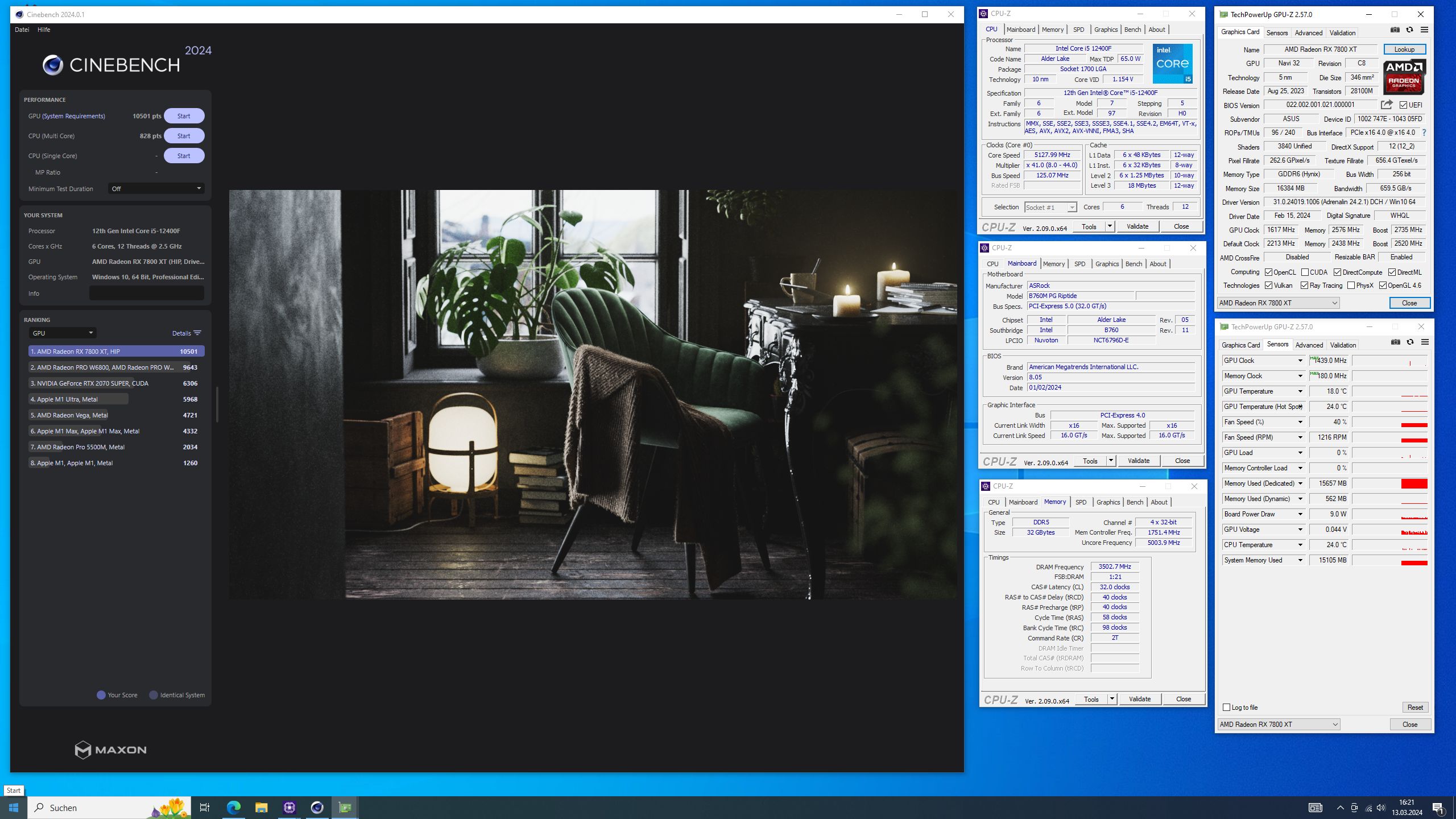
Task: Open the notification center icon in system tray
Action: coord(1438,808)
